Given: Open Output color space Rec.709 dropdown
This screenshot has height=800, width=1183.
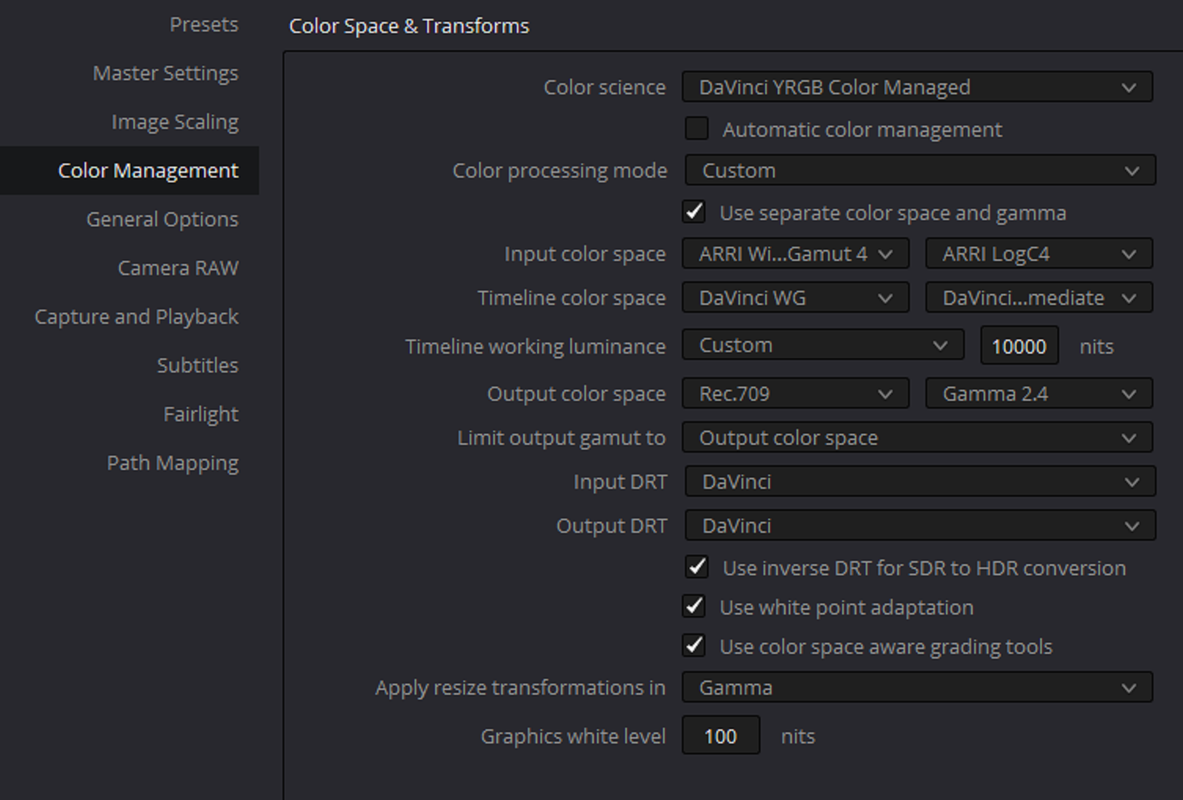Looking at the screenshot, I should 795,393.
